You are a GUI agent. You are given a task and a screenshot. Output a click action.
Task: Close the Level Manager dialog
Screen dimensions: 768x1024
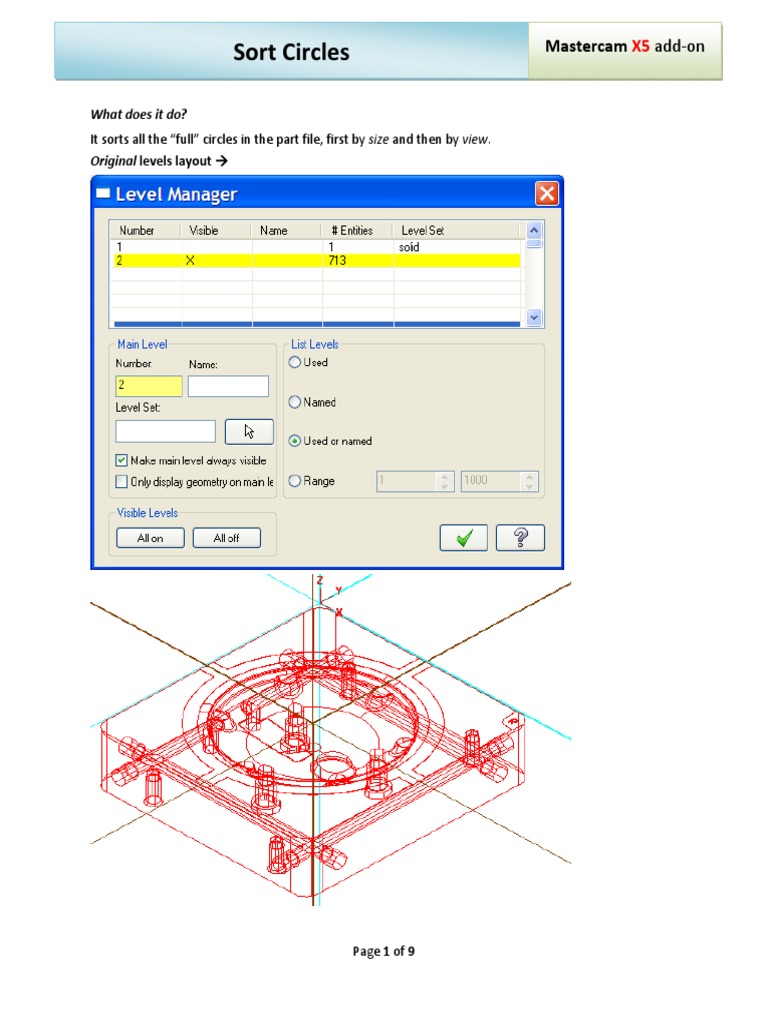[547, 193]
